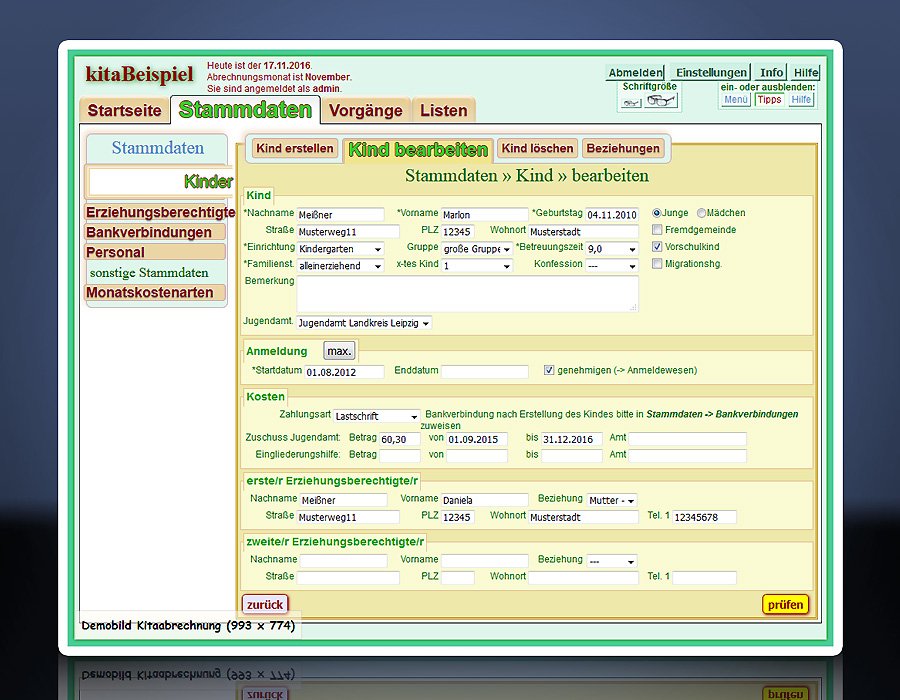The width and height of the screenshot is (900, 700).
Task: Click the Stammdaten -> Bankverbindungen link text
Action: [x=722, y=414]
